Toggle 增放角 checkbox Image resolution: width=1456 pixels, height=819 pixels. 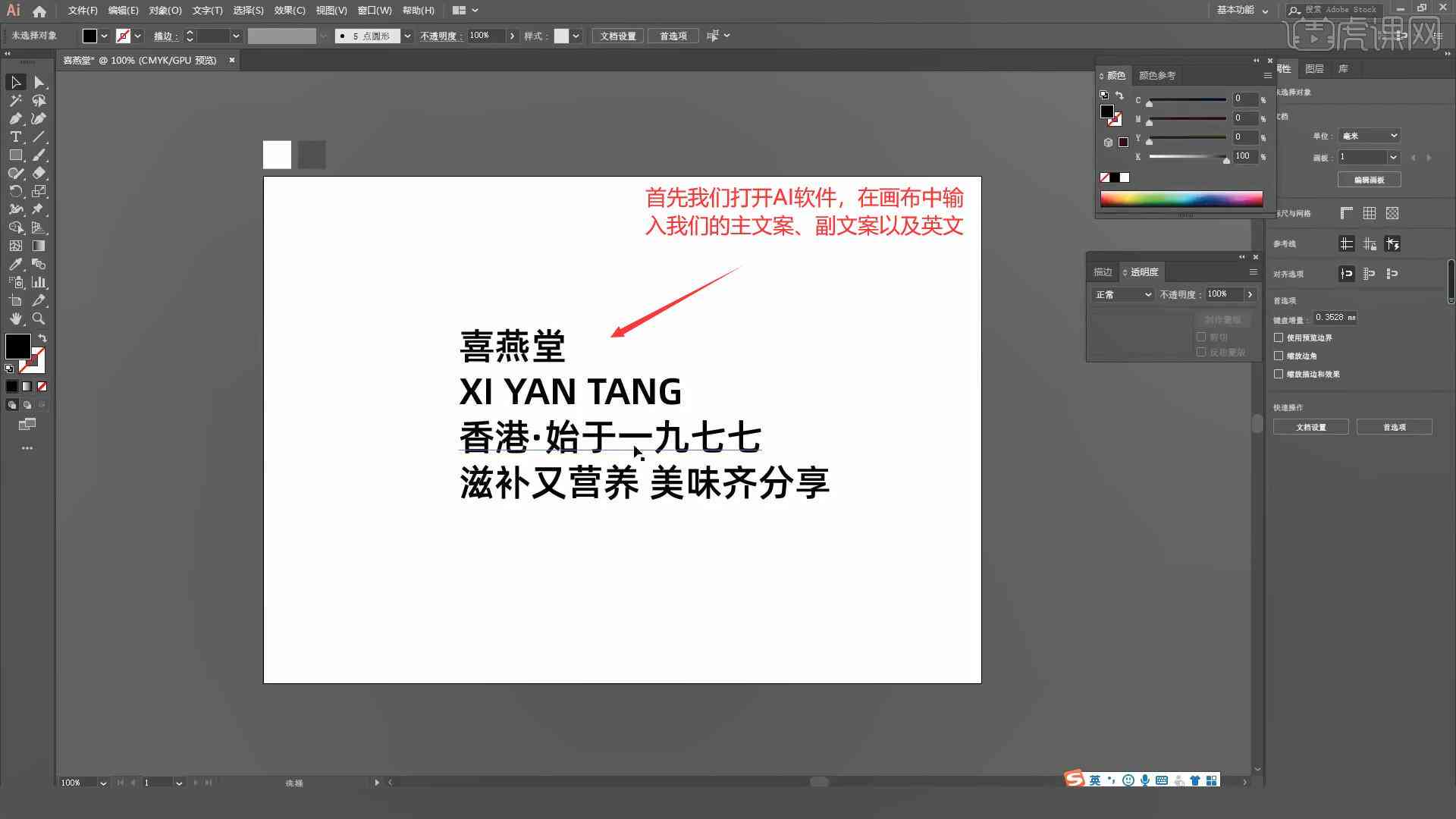click(1281, 356)
